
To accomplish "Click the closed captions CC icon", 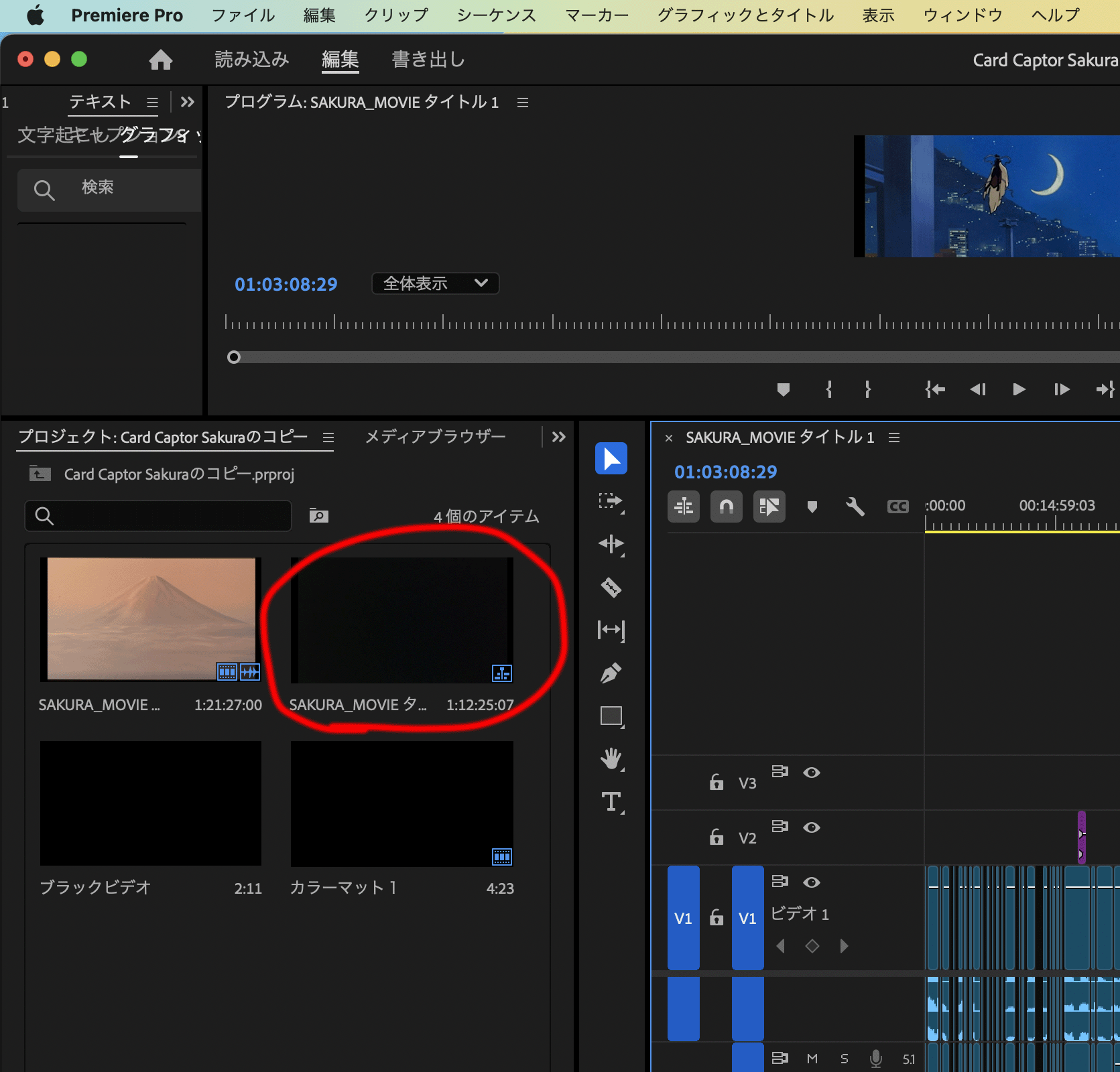I will point(897,507).
